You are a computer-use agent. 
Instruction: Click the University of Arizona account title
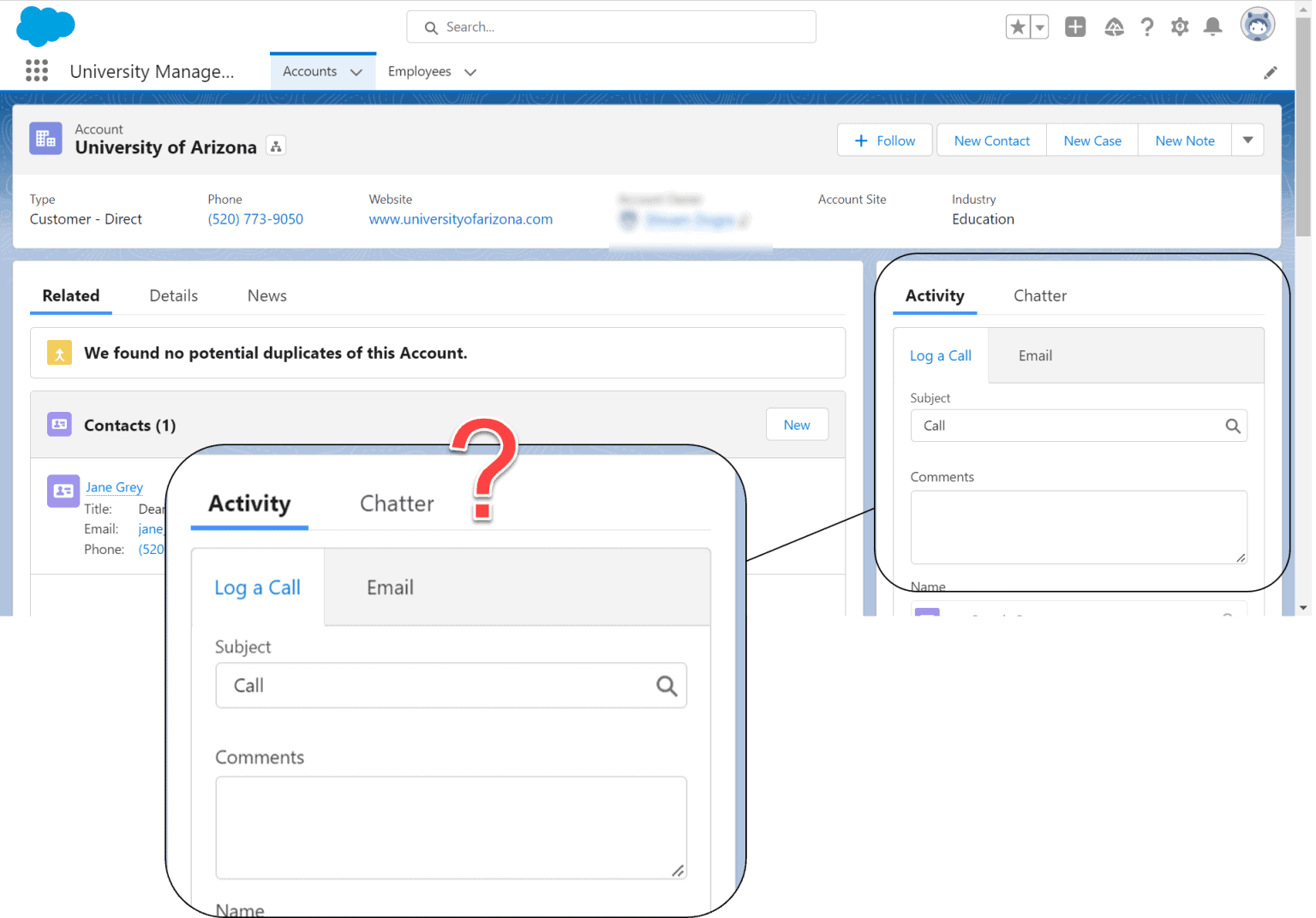click(x=165, y=147)
